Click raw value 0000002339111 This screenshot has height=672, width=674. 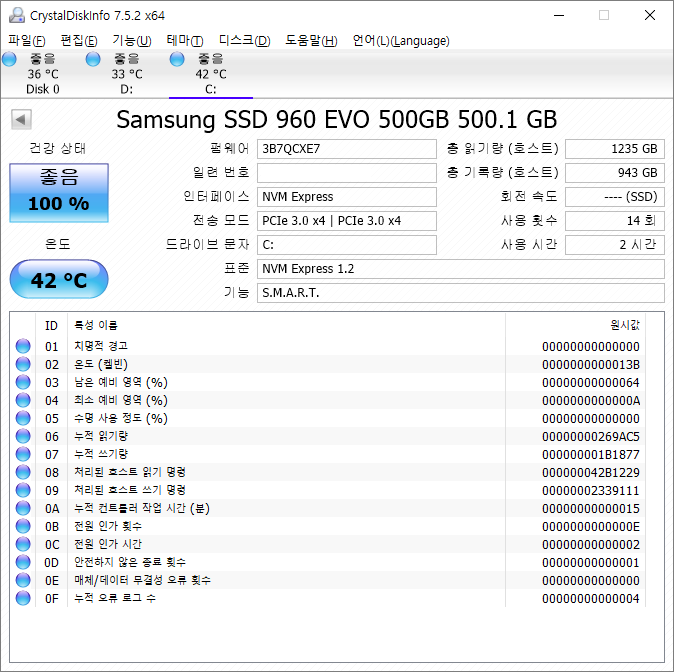591,491
